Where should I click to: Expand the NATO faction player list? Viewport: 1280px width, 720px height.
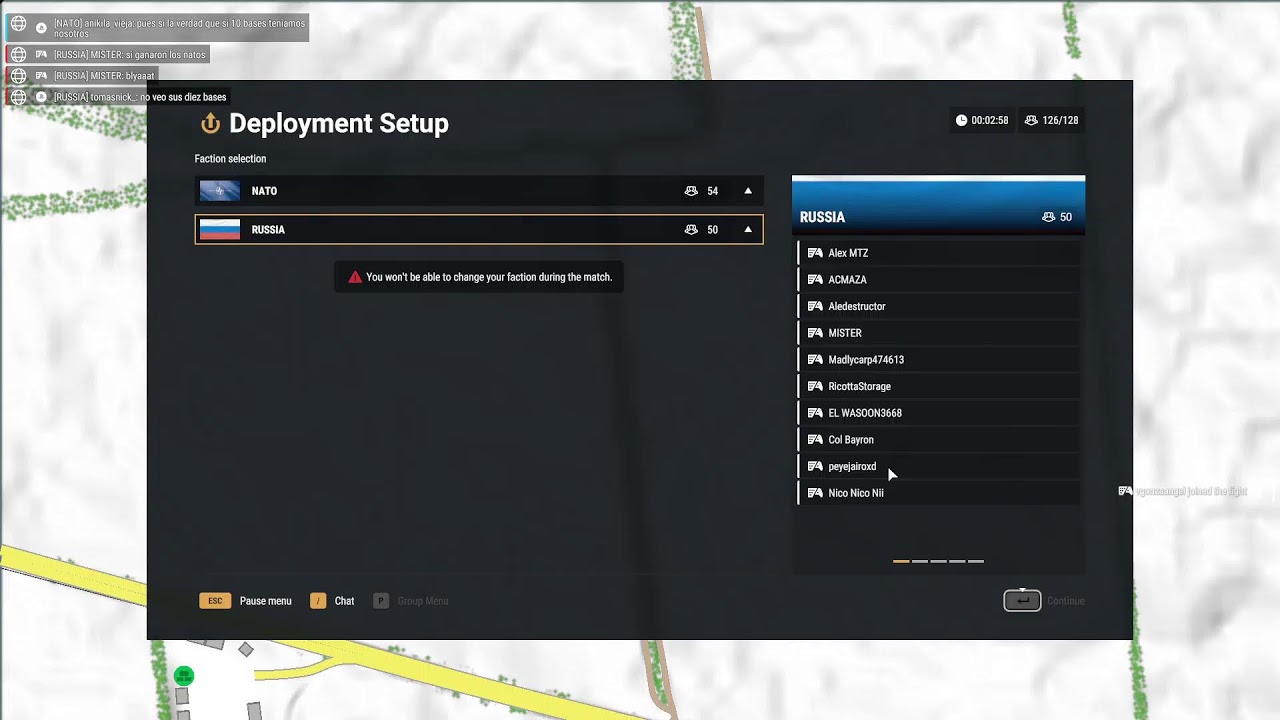(748, 191)
